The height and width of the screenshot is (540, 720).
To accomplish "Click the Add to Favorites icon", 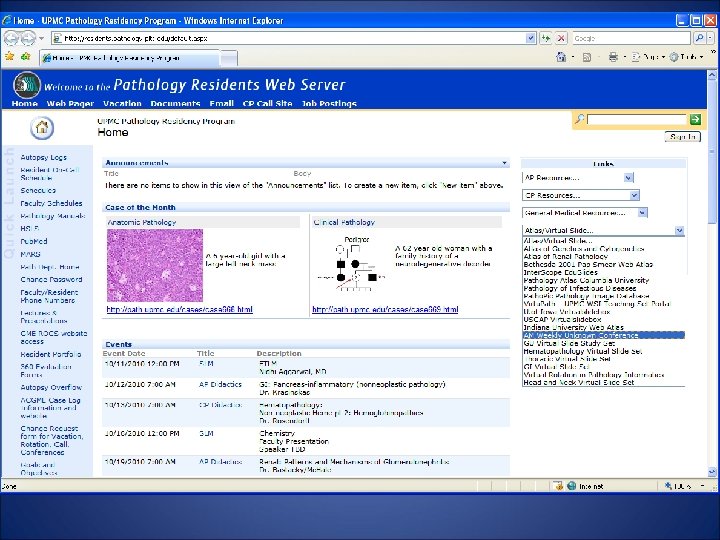I will coord(26,56).
